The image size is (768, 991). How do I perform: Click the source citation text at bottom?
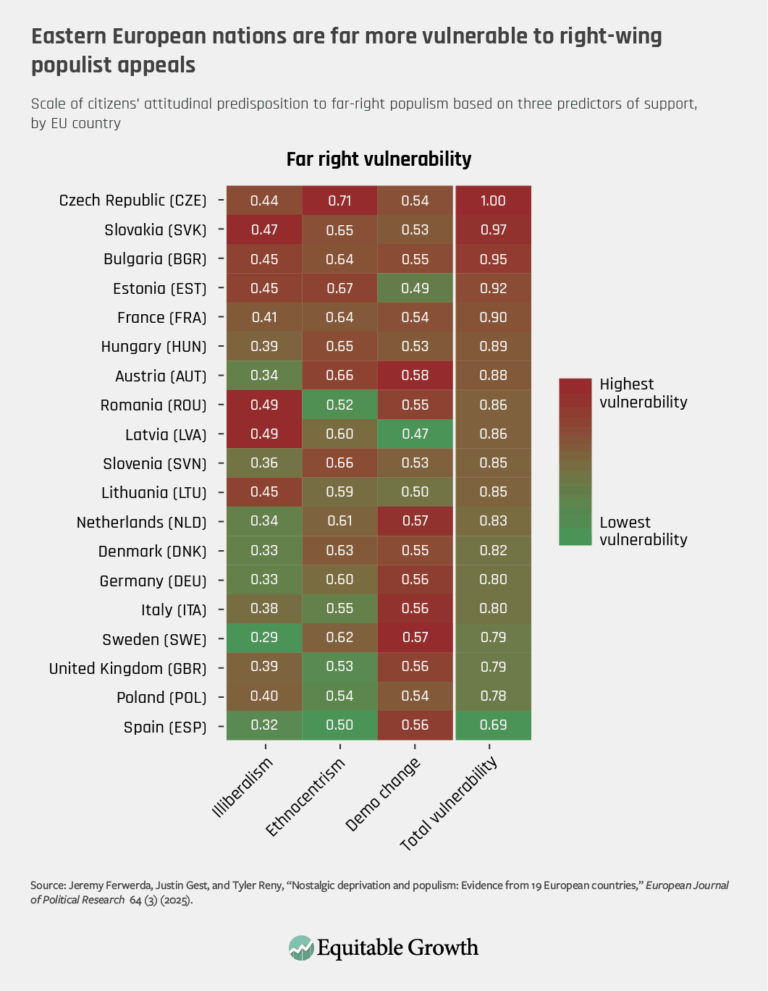point(379,892)
